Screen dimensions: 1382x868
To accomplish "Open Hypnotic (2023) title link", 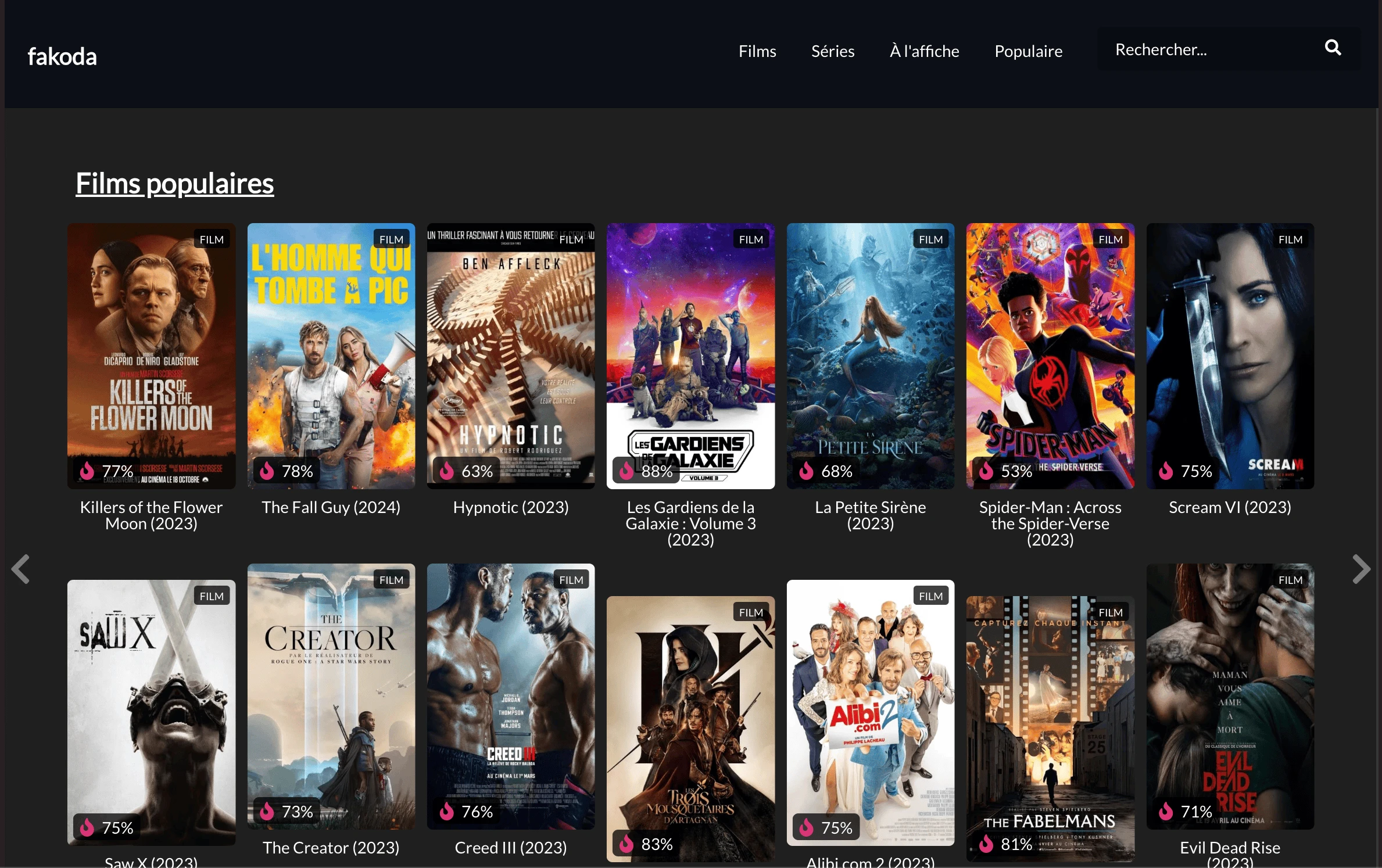I will 511,507.
